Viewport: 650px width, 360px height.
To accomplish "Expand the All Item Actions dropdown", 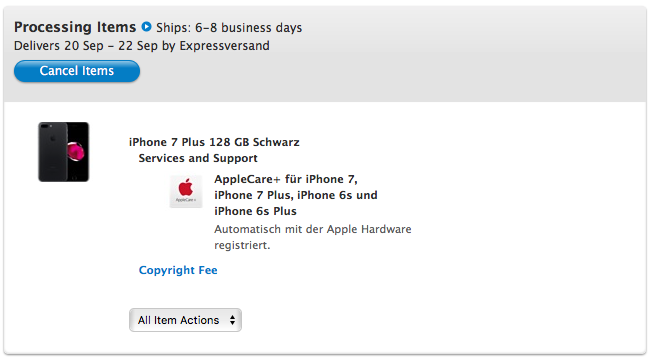I will [185, 320].
